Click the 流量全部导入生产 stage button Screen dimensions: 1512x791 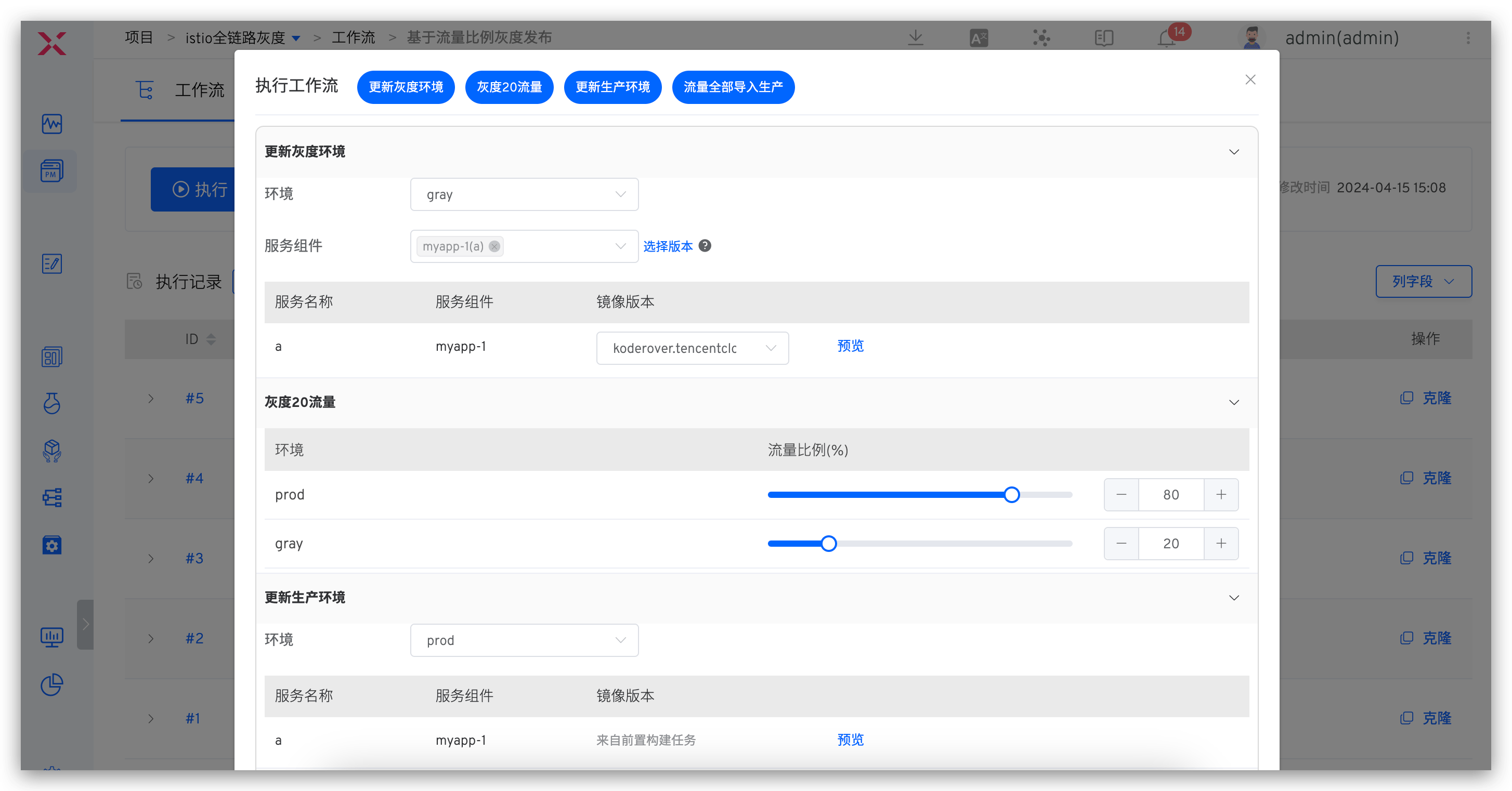point(733,87)
